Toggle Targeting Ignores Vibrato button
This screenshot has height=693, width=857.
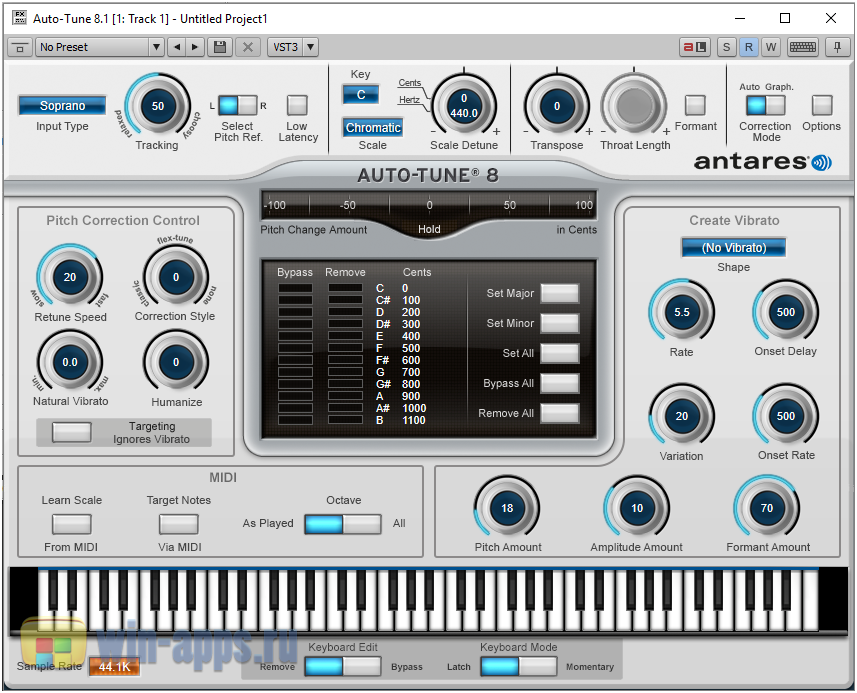72,432
